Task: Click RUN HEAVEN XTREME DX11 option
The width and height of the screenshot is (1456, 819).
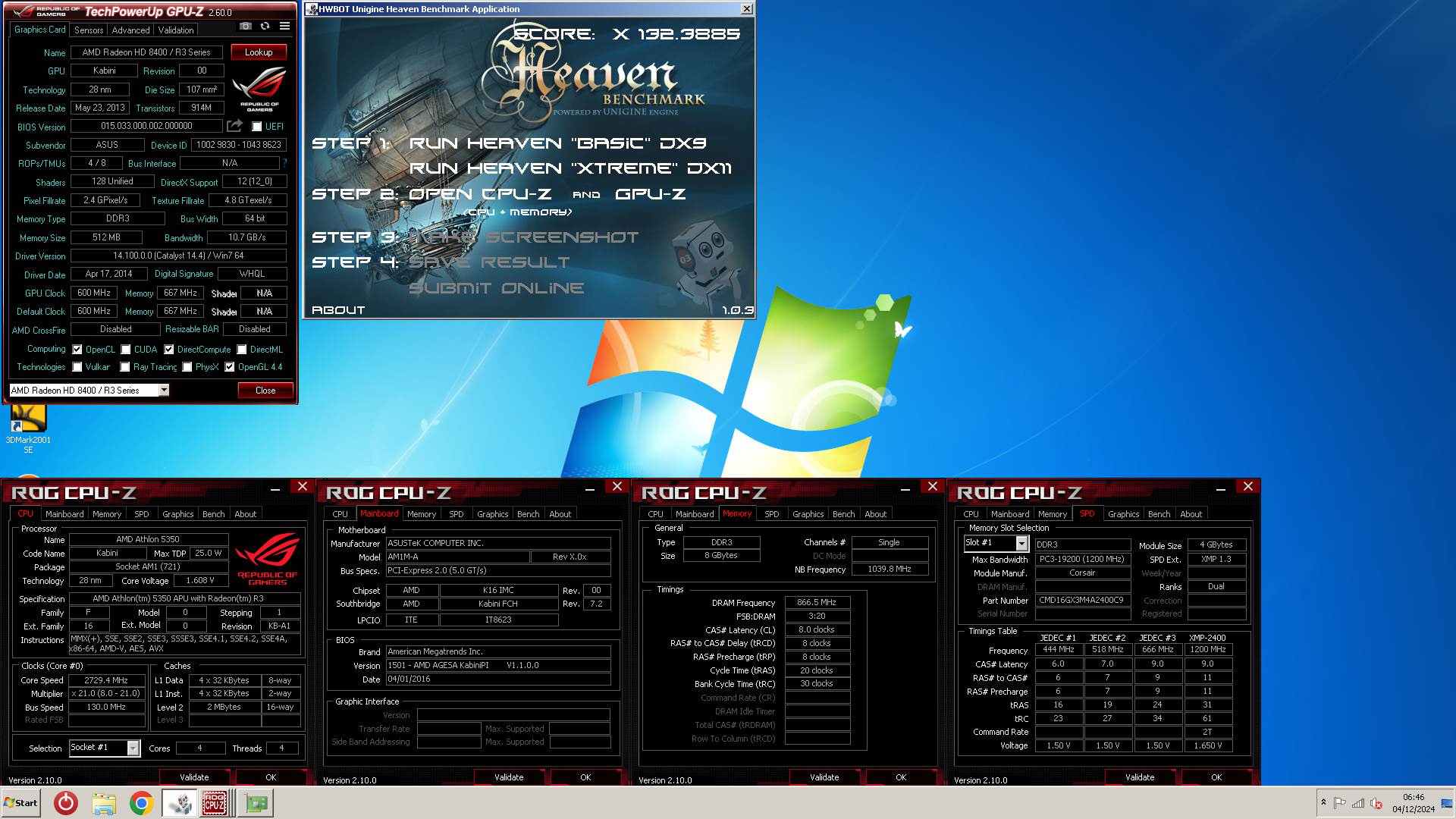Action: [570, 168]
